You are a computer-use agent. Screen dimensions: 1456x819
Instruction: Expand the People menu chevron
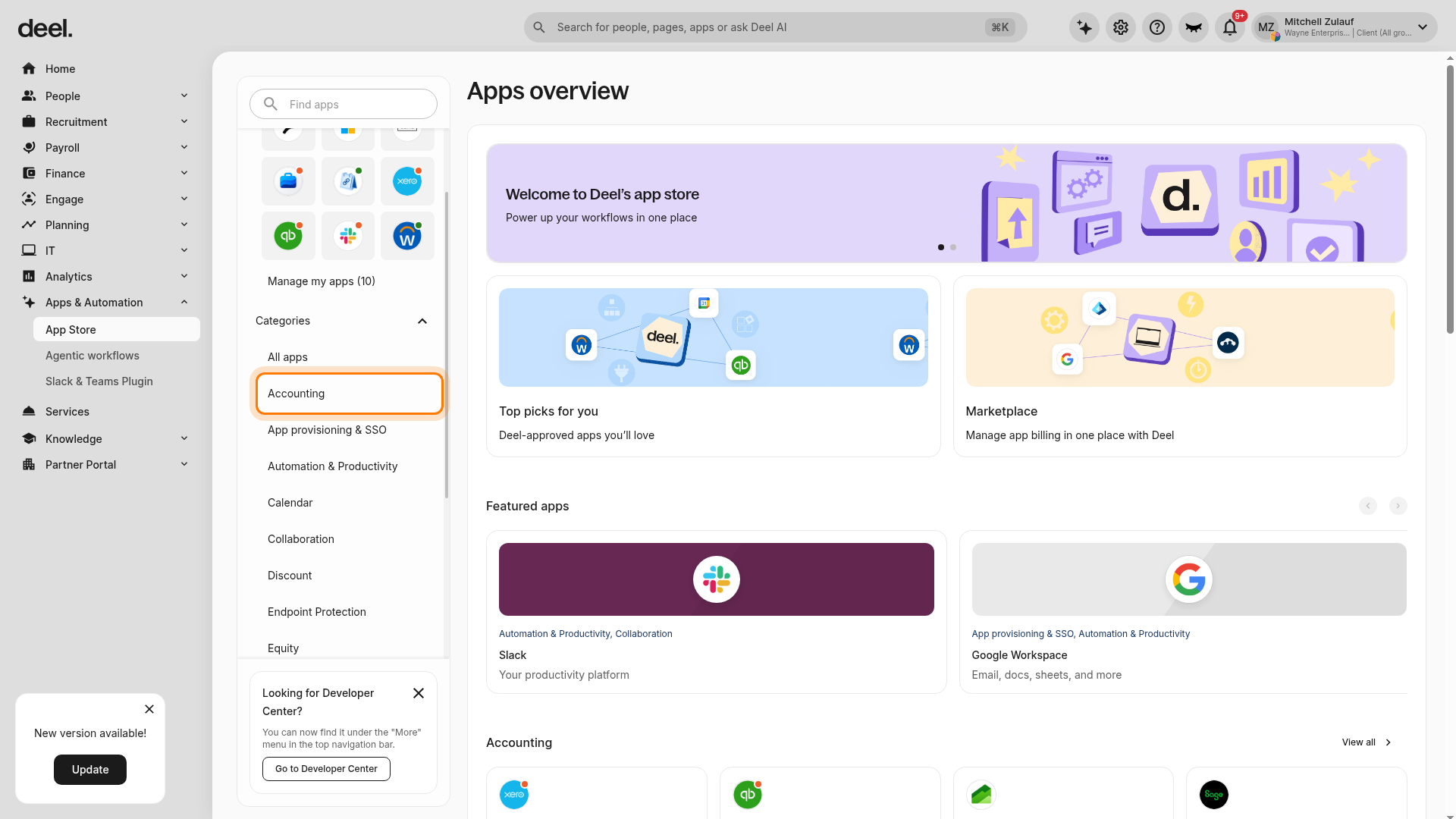click(x=184, y=96)
